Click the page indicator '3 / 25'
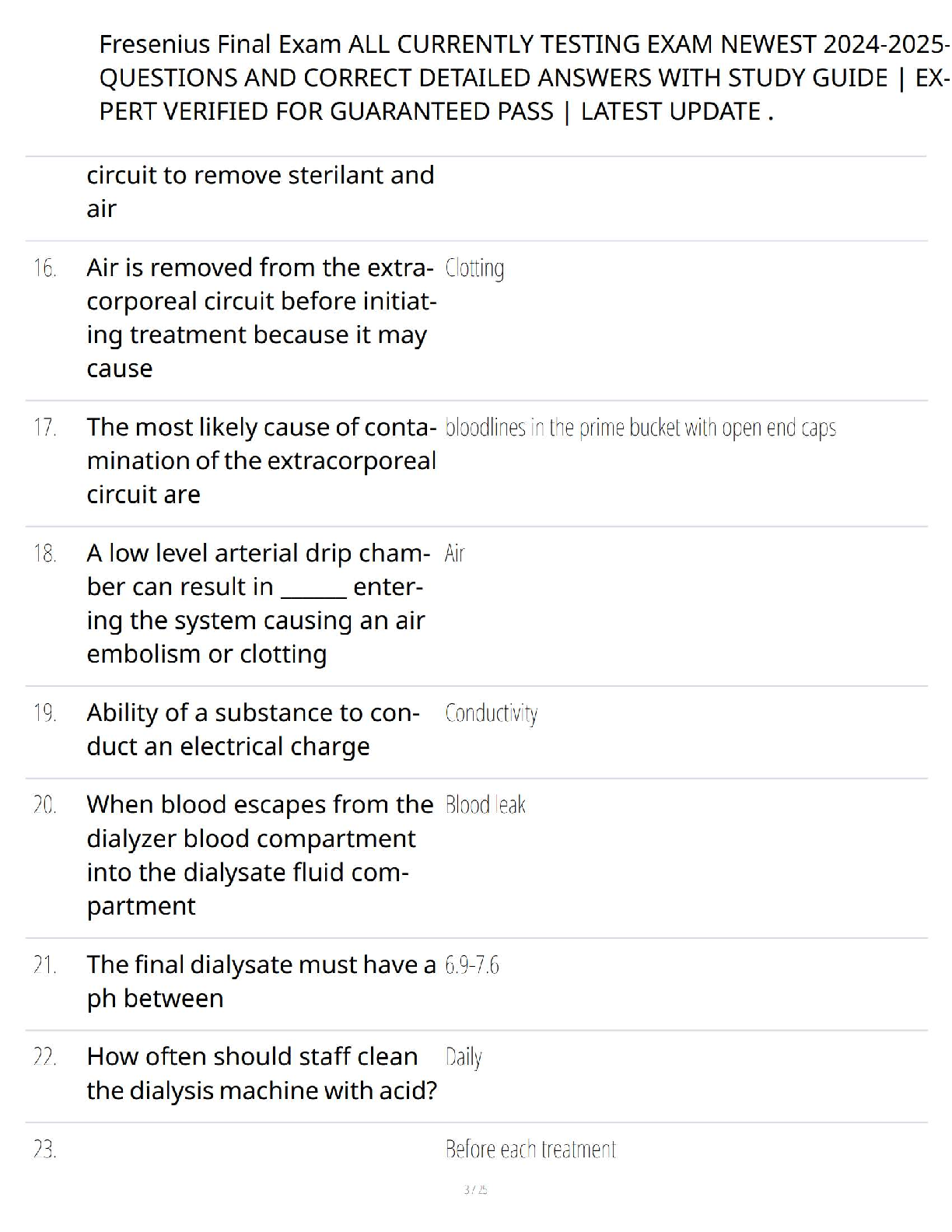952x1232 pixels. tap(475, 1190)
